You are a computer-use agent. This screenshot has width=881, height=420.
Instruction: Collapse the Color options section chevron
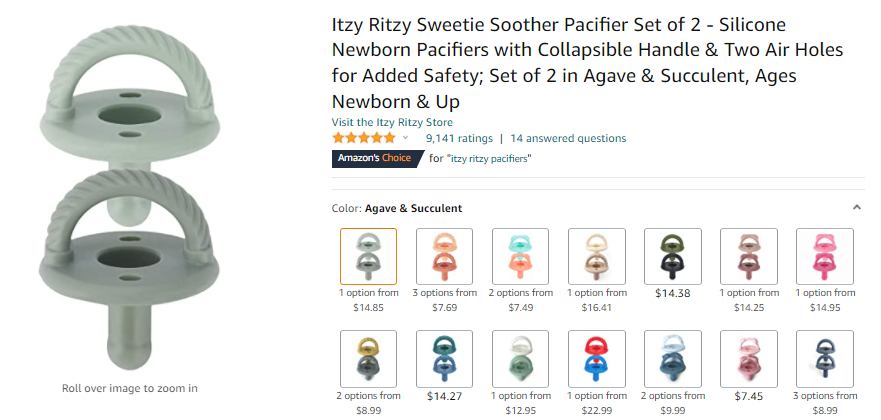point(857,208)
